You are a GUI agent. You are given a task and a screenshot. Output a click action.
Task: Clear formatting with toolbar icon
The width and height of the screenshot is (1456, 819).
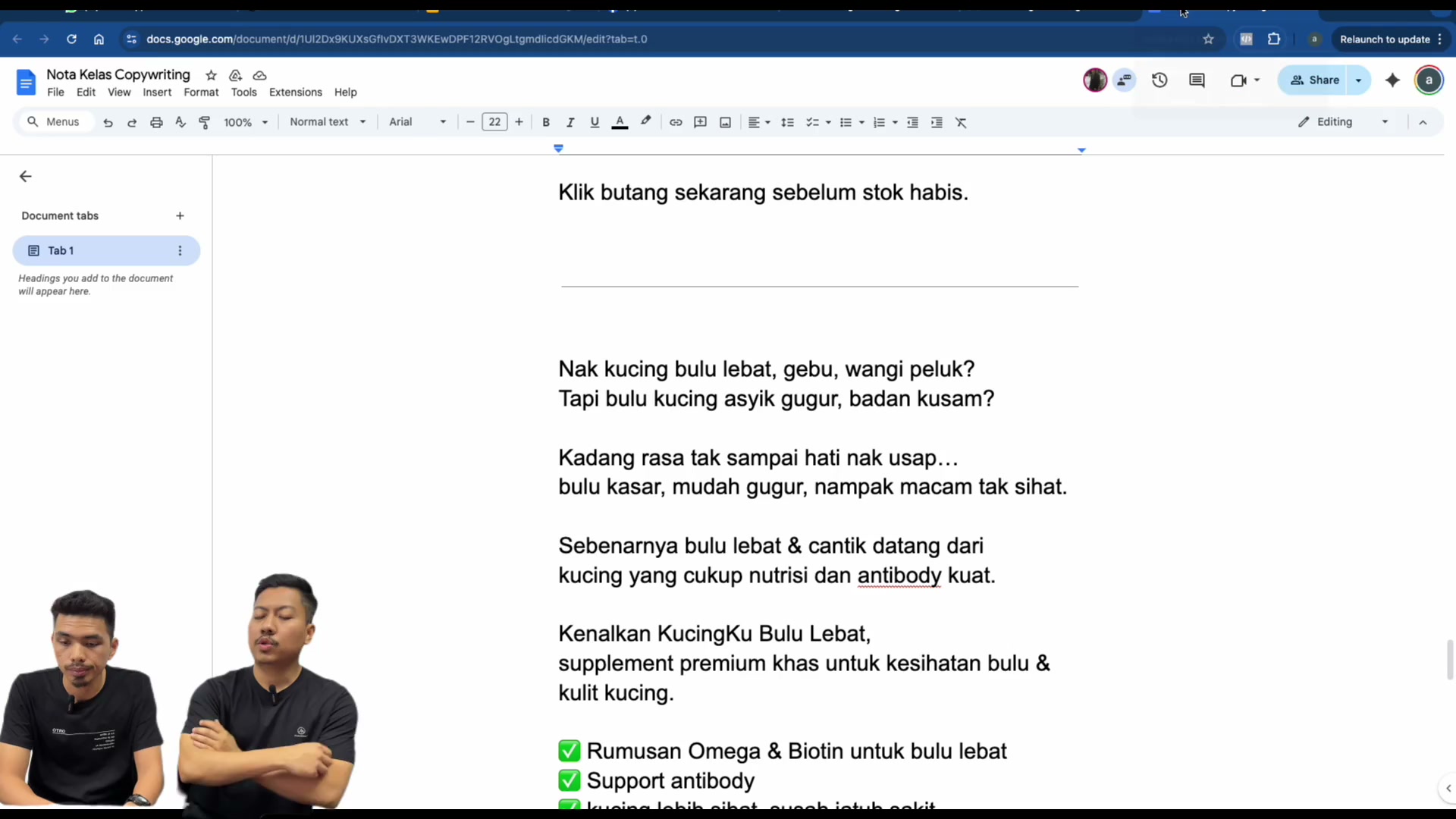point(962,122)
